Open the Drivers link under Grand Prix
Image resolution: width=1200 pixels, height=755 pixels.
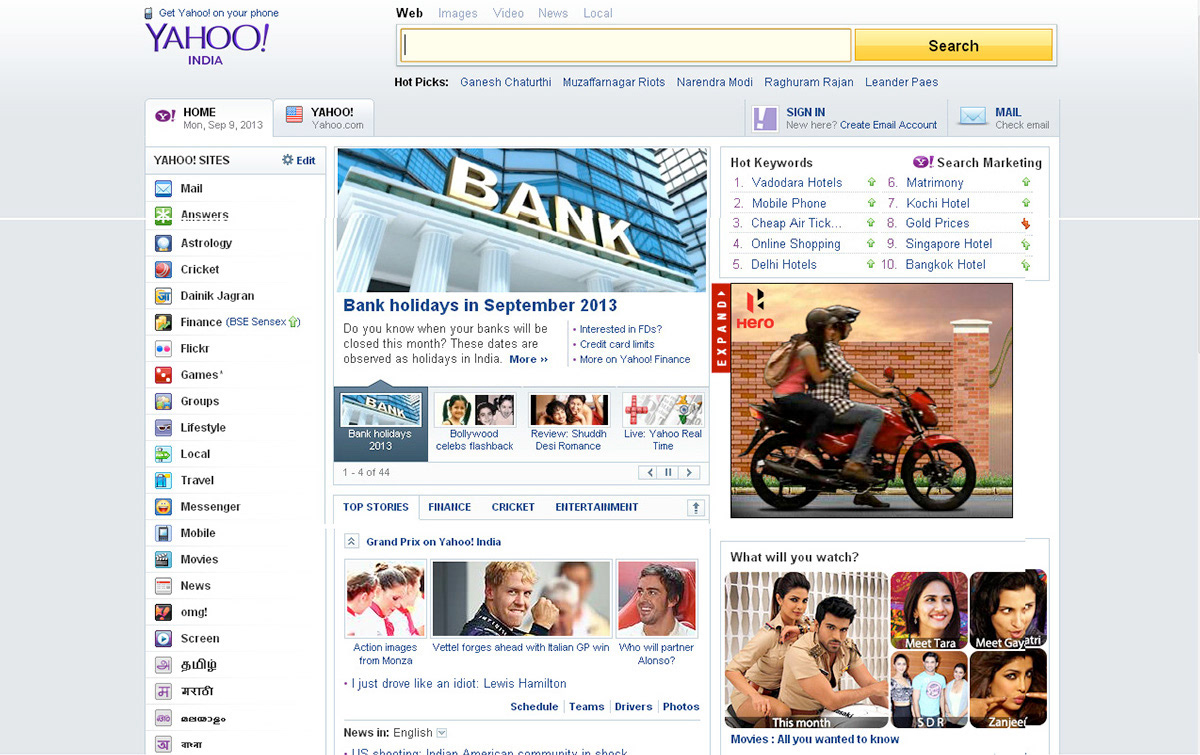(x=633, y=706)
